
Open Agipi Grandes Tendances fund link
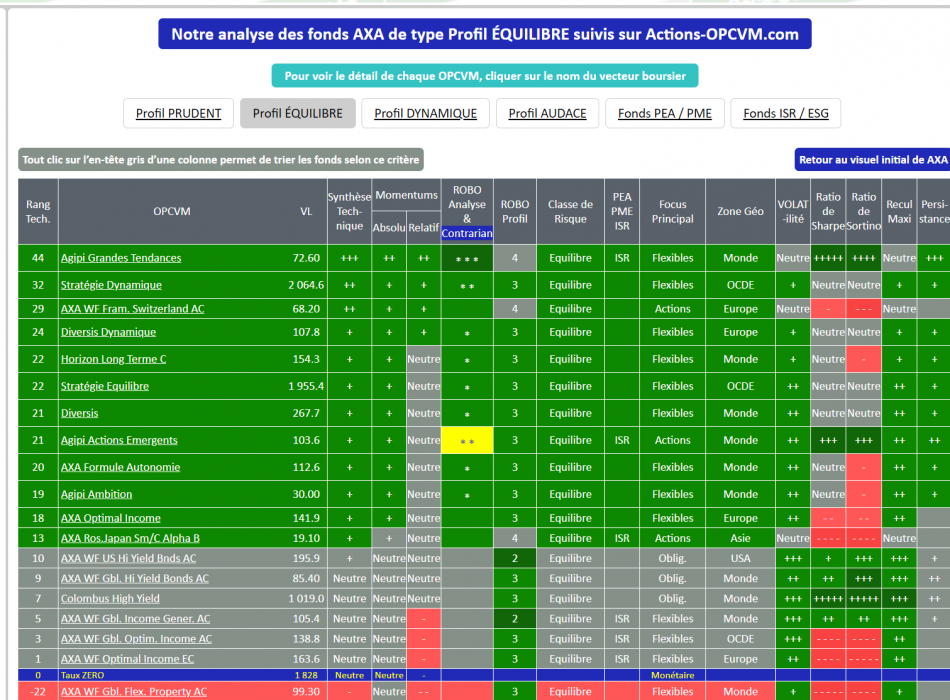(x=121, y=258)
